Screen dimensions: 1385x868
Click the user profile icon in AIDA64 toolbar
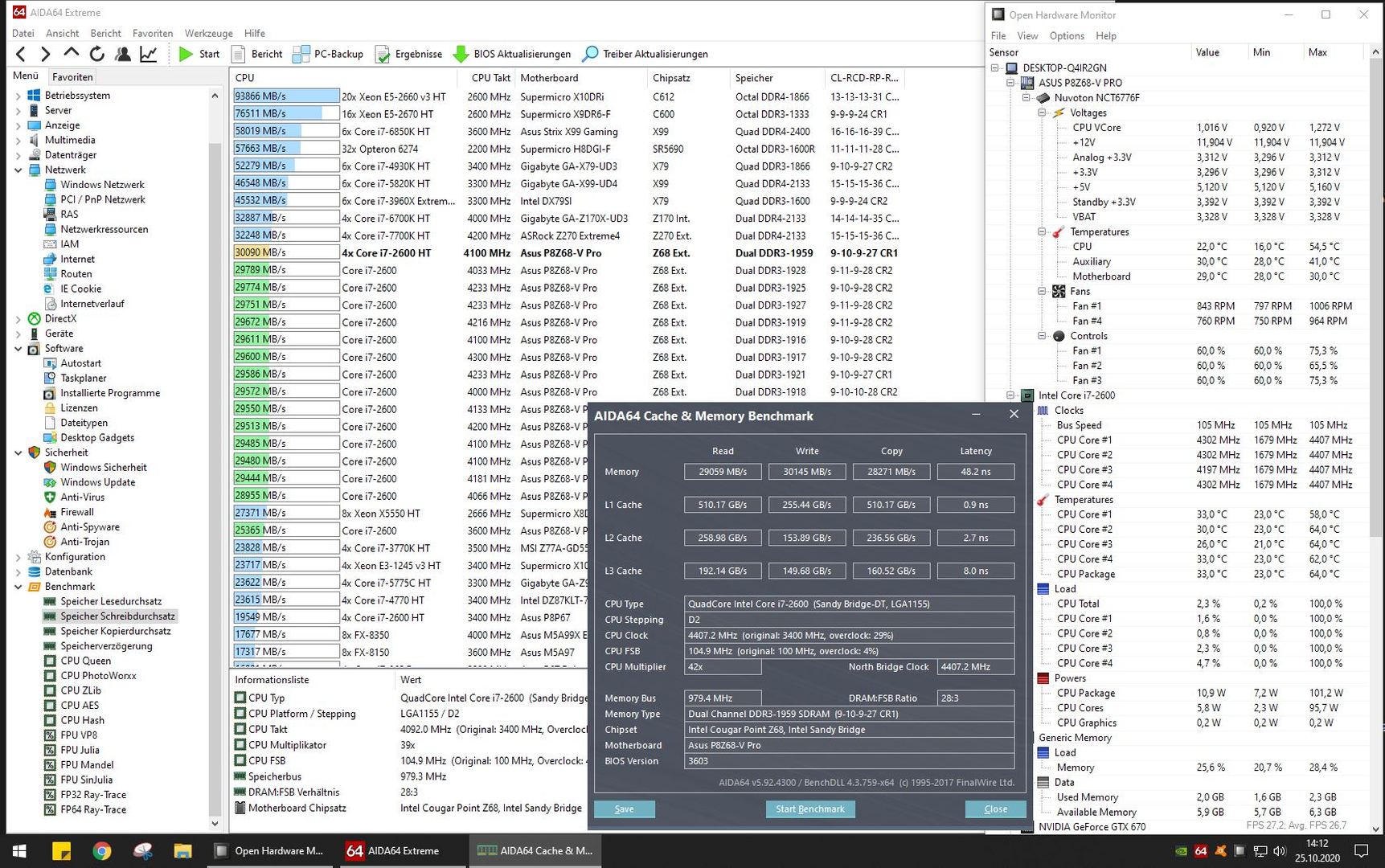[123, 54]
